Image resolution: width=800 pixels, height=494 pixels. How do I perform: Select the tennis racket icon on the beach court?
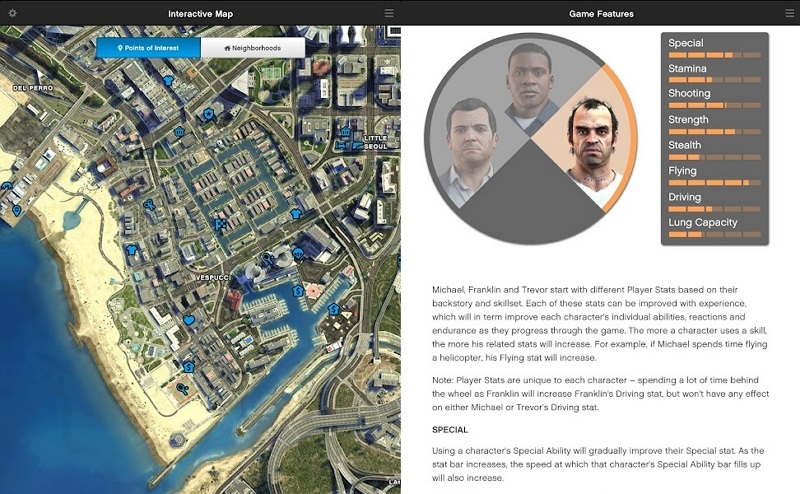(x=182, y=389)
